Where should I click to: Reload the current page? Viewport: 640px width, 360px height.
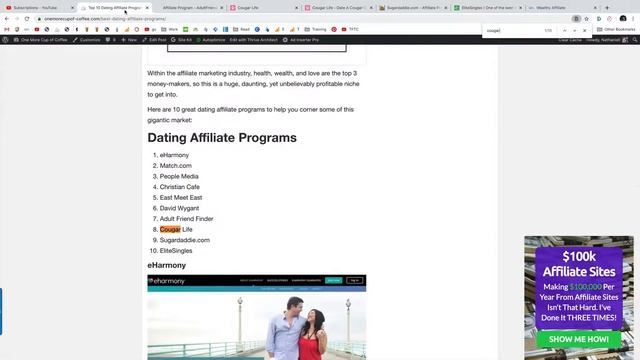[x=27, y=19]
